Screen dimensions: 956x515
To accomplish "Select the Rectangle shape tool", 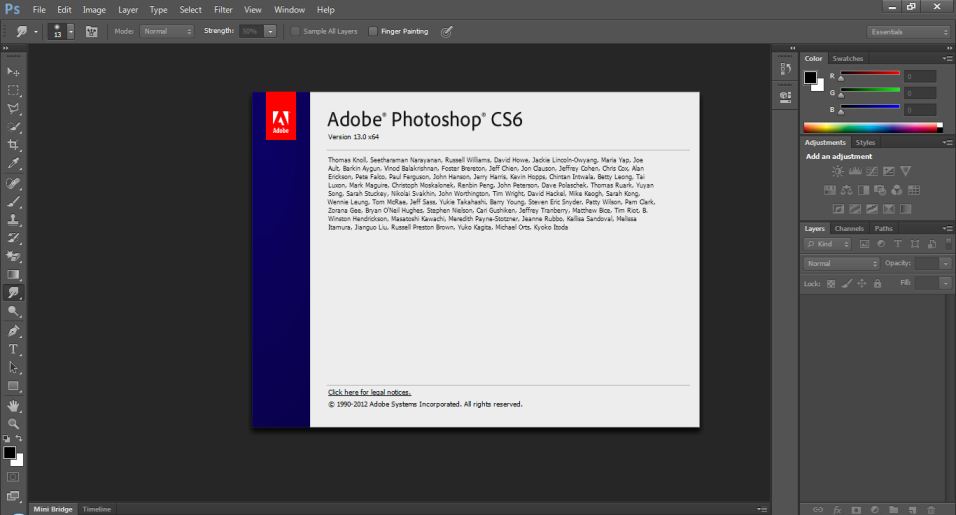I will coord(13,386).
